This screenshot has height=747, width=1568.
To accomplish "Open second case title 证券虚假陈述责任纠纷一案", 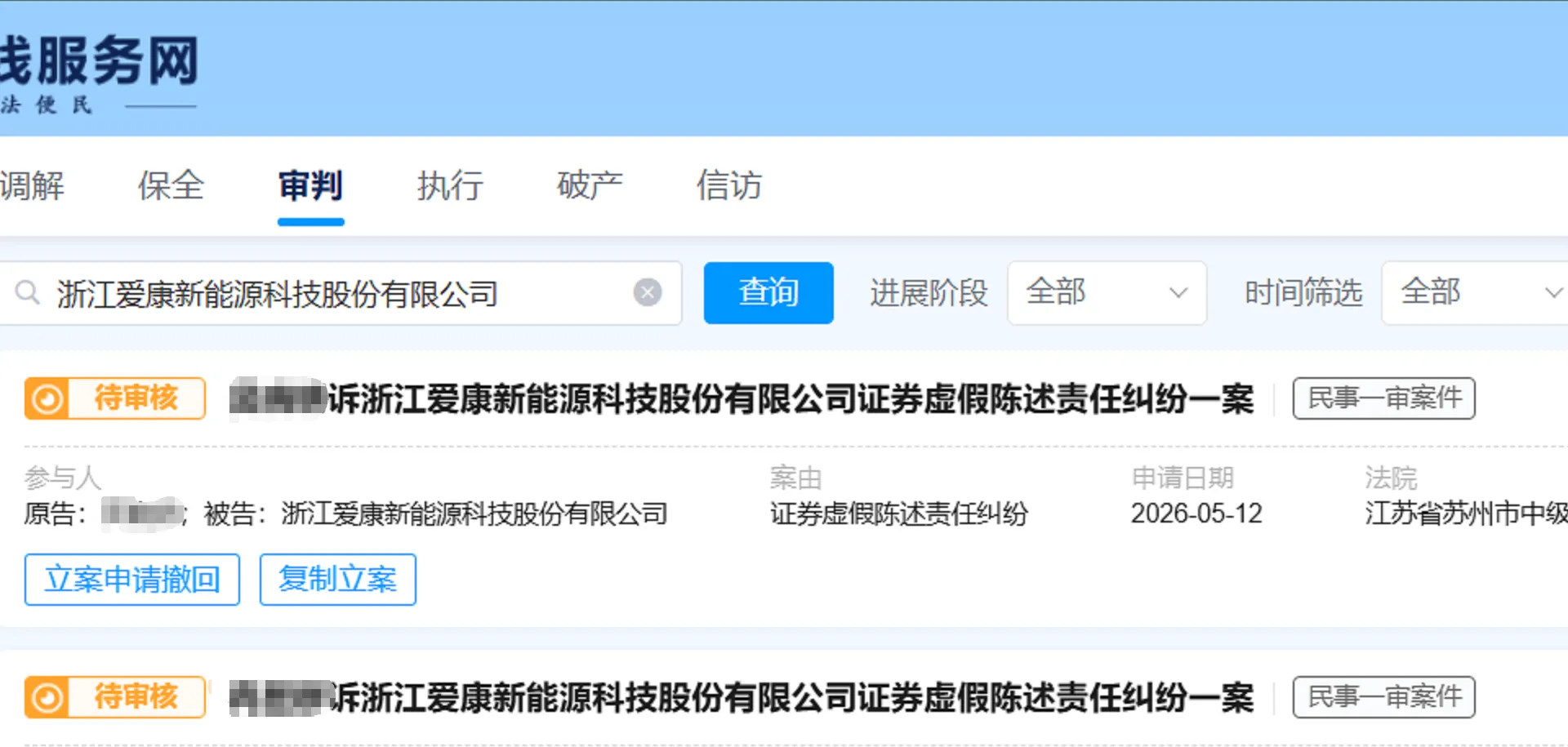I will point(742,698).
